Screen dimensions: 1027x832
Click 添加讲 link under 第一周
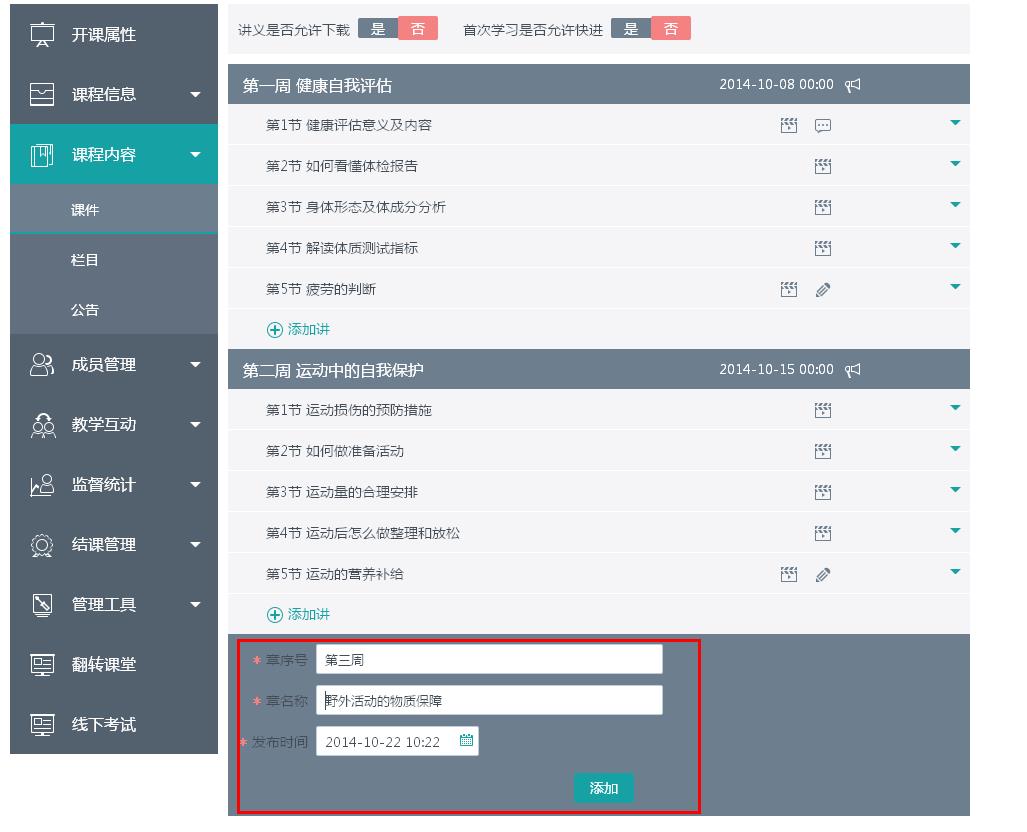(x=298, y=329)
